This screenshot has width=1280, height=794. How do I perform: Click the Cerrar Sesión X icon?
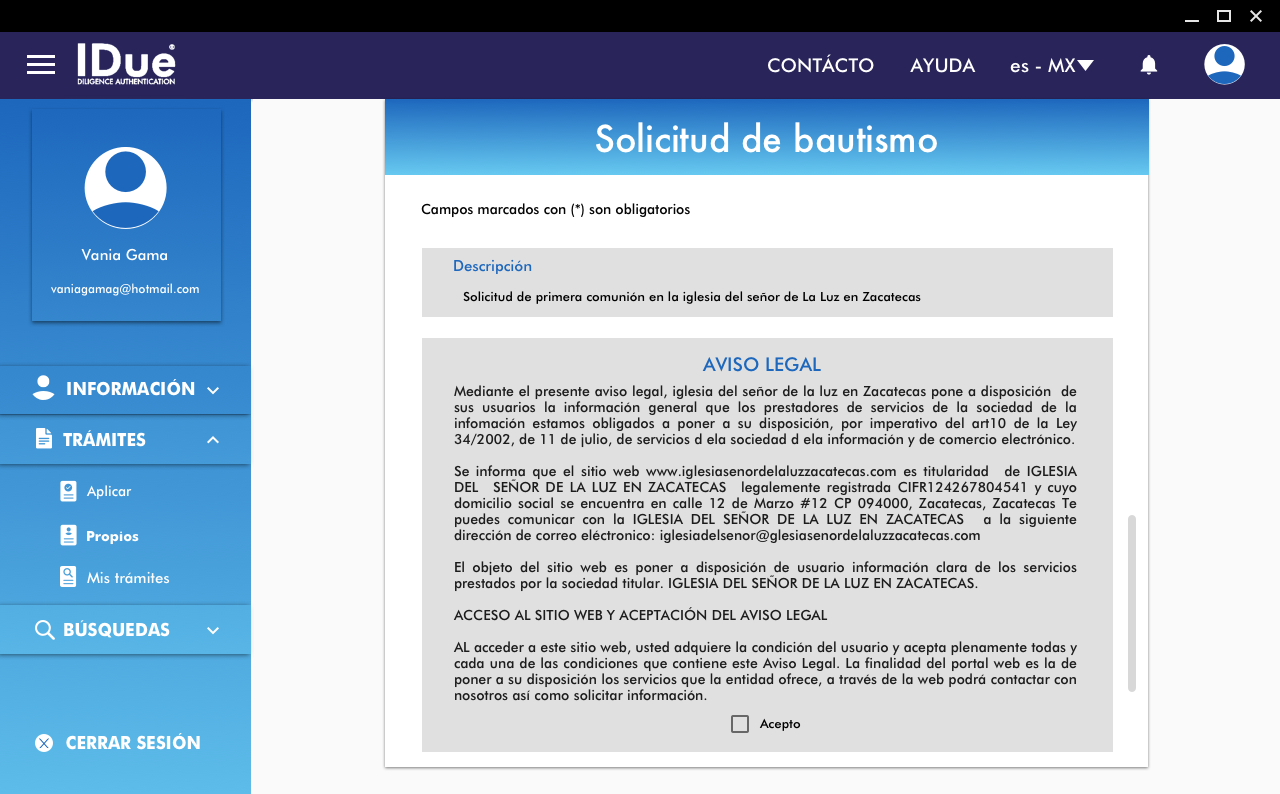click(x=44, y=743)
